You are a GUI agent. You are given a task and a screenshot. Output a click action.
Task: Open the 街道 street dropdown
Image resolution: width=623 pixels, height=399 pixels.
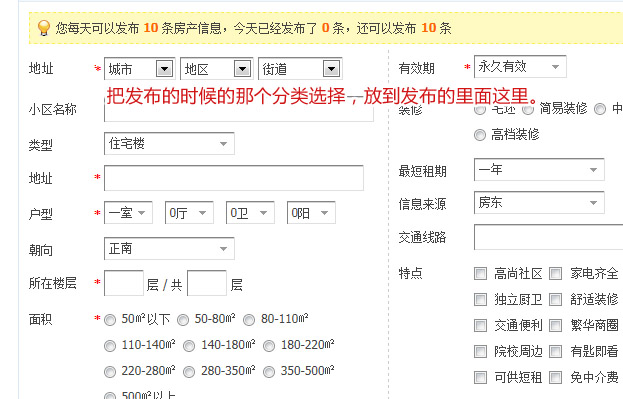click(300, 69)
